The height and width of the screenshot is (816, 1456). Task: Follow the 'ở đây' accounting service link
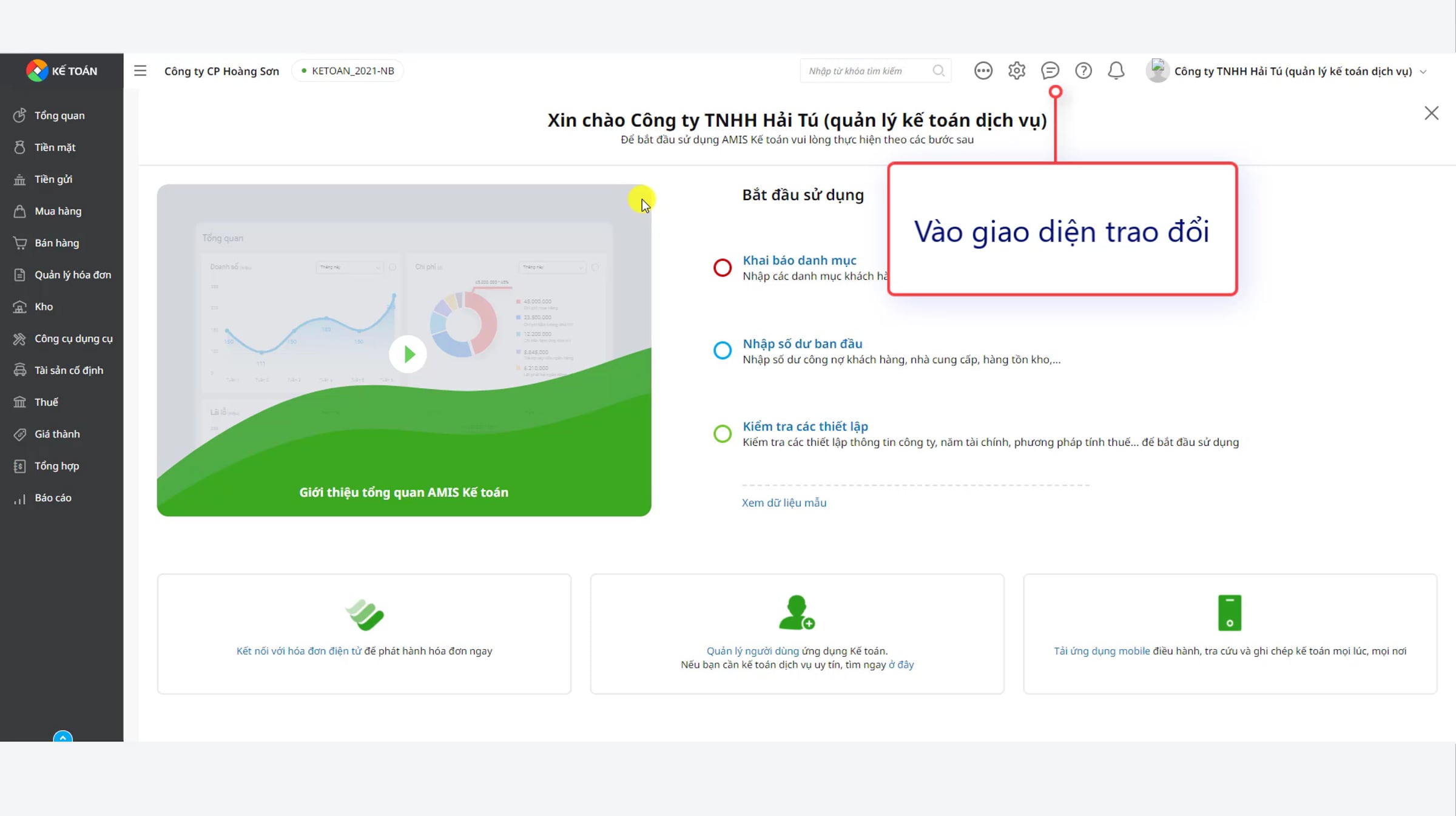(902, 665)
